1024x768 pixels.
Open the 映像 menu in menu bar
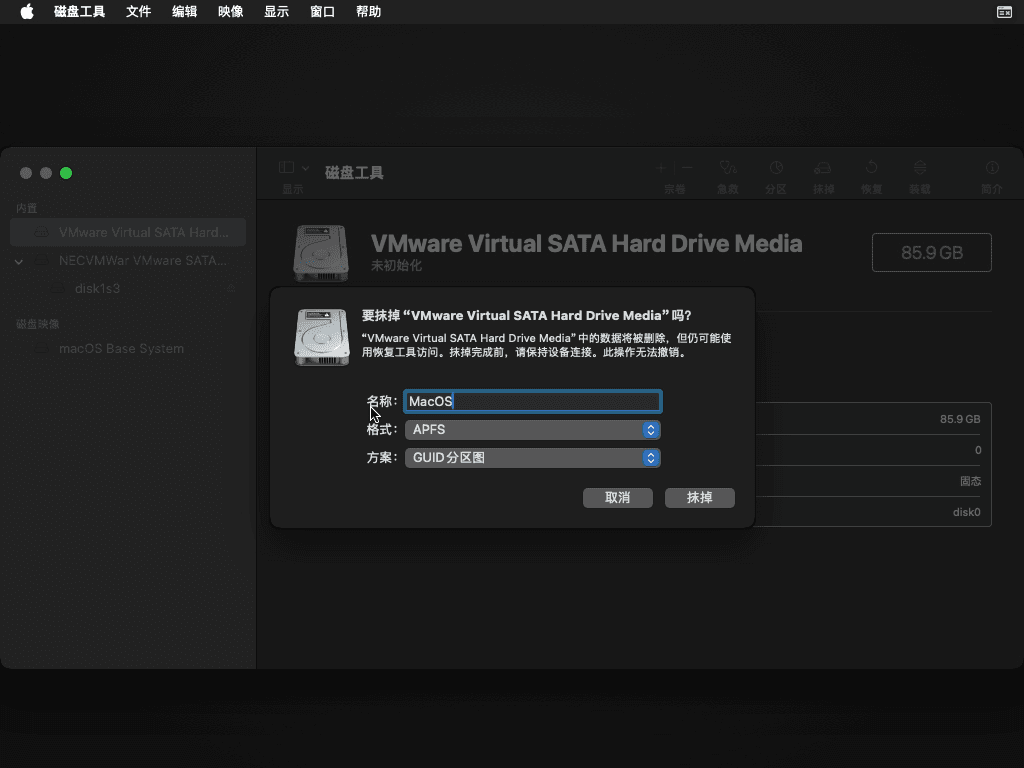[230, 12]
